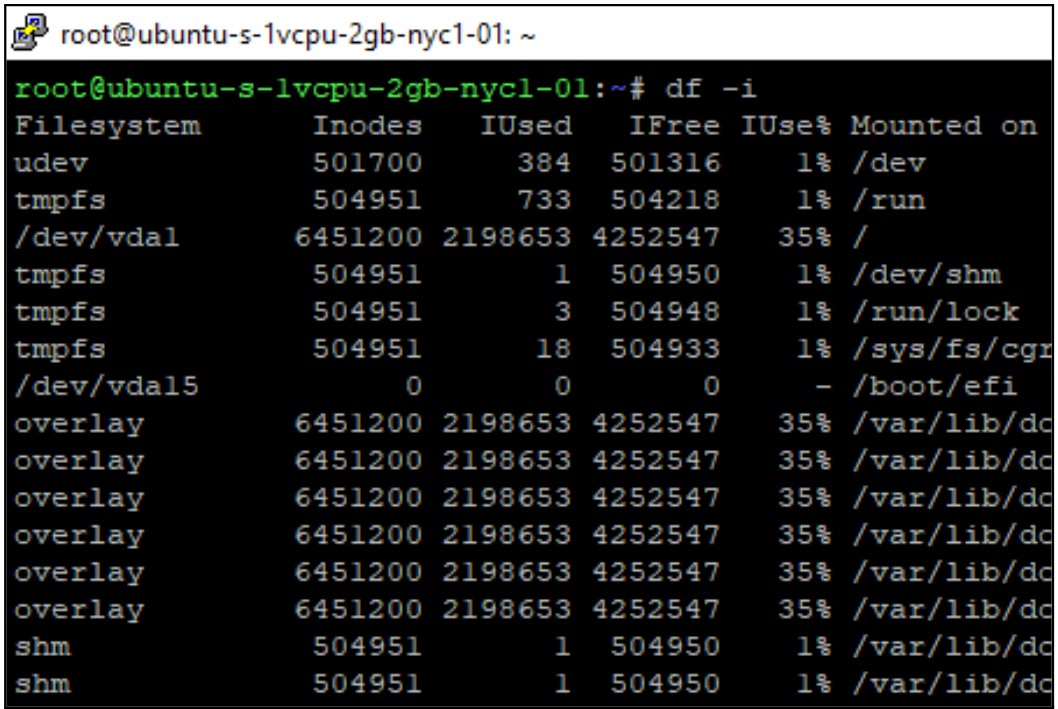The width and height of the screenshot is (1058, 709).
Task: Click the 'Inodes' column header
Action: [367, 126]
